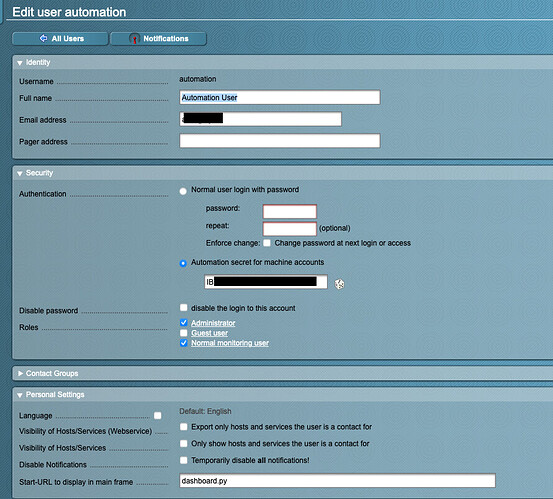Check Export only hosts user is contact for

(183, 427)
